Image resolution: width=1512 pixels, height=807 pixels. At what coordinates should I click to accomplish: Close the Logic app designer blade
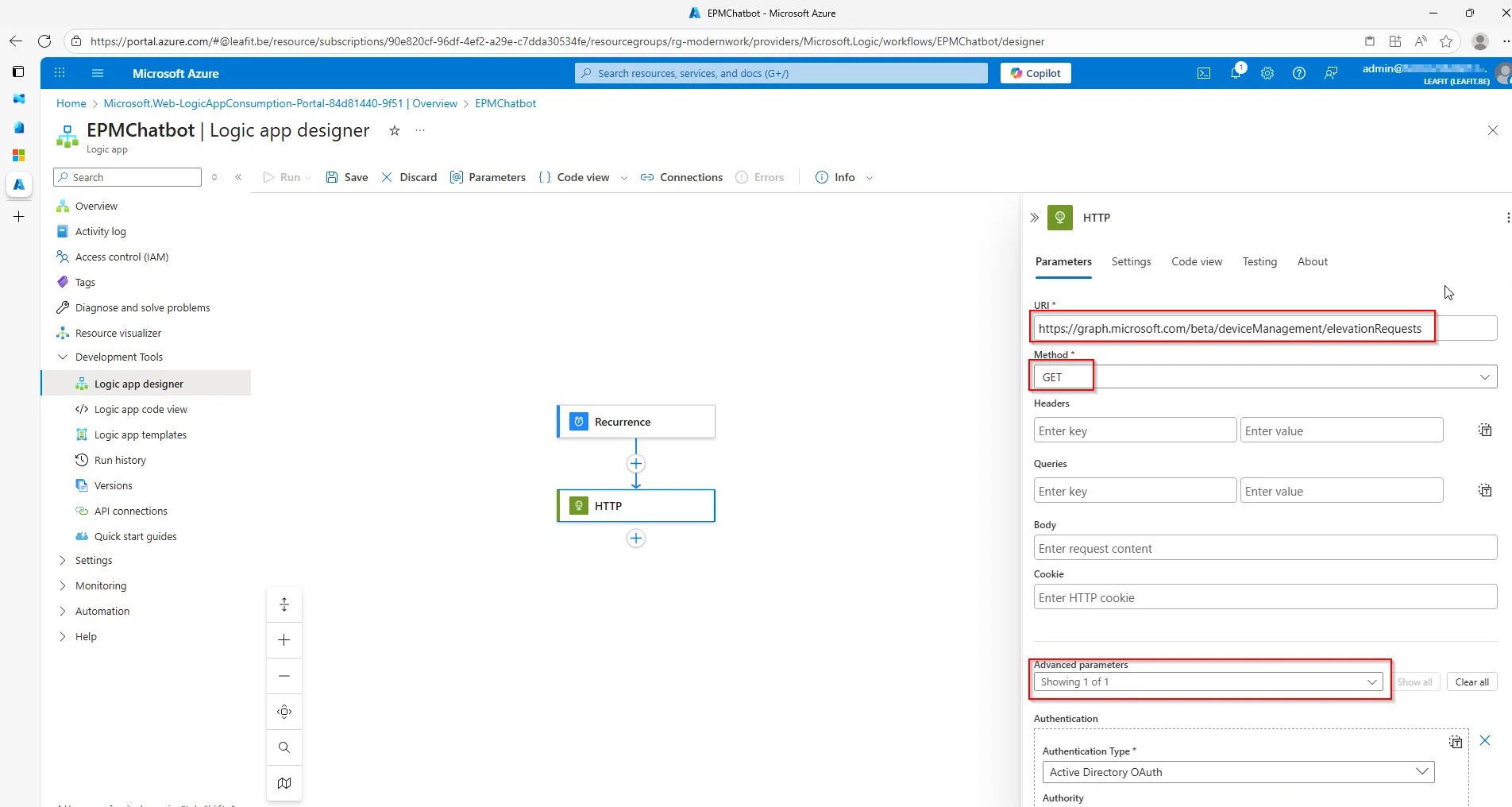pos(1493,130)
